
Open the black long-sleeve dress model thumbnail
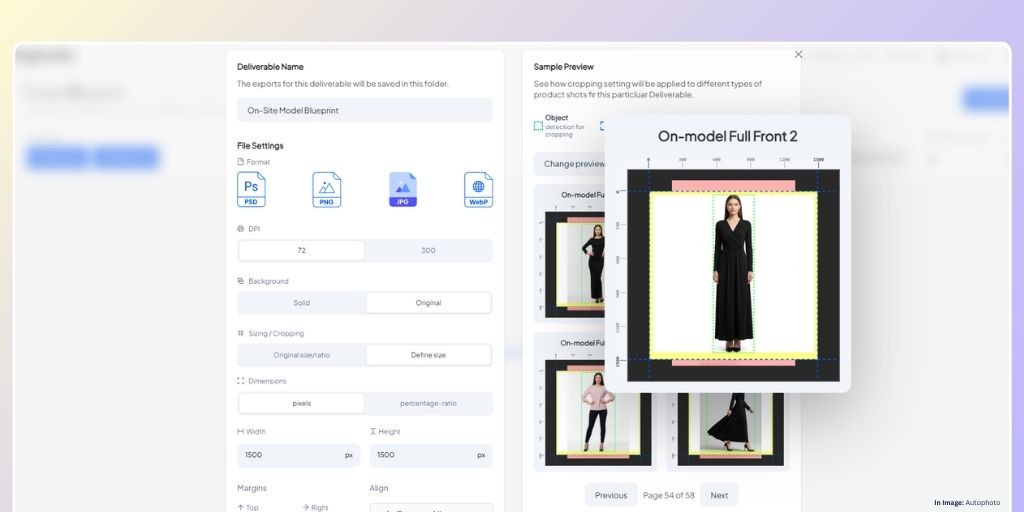575,264
